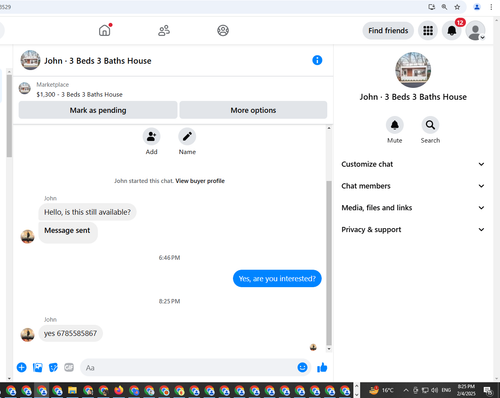Expand the Privacy & support section
500x398 pixels.
tap(413, 229)
